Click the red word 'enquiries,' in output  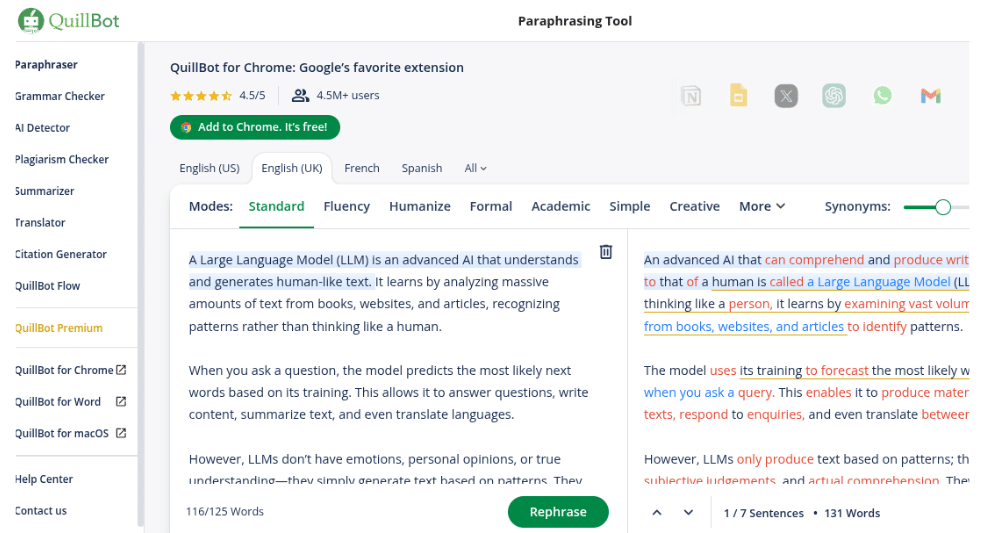(775, 414)
